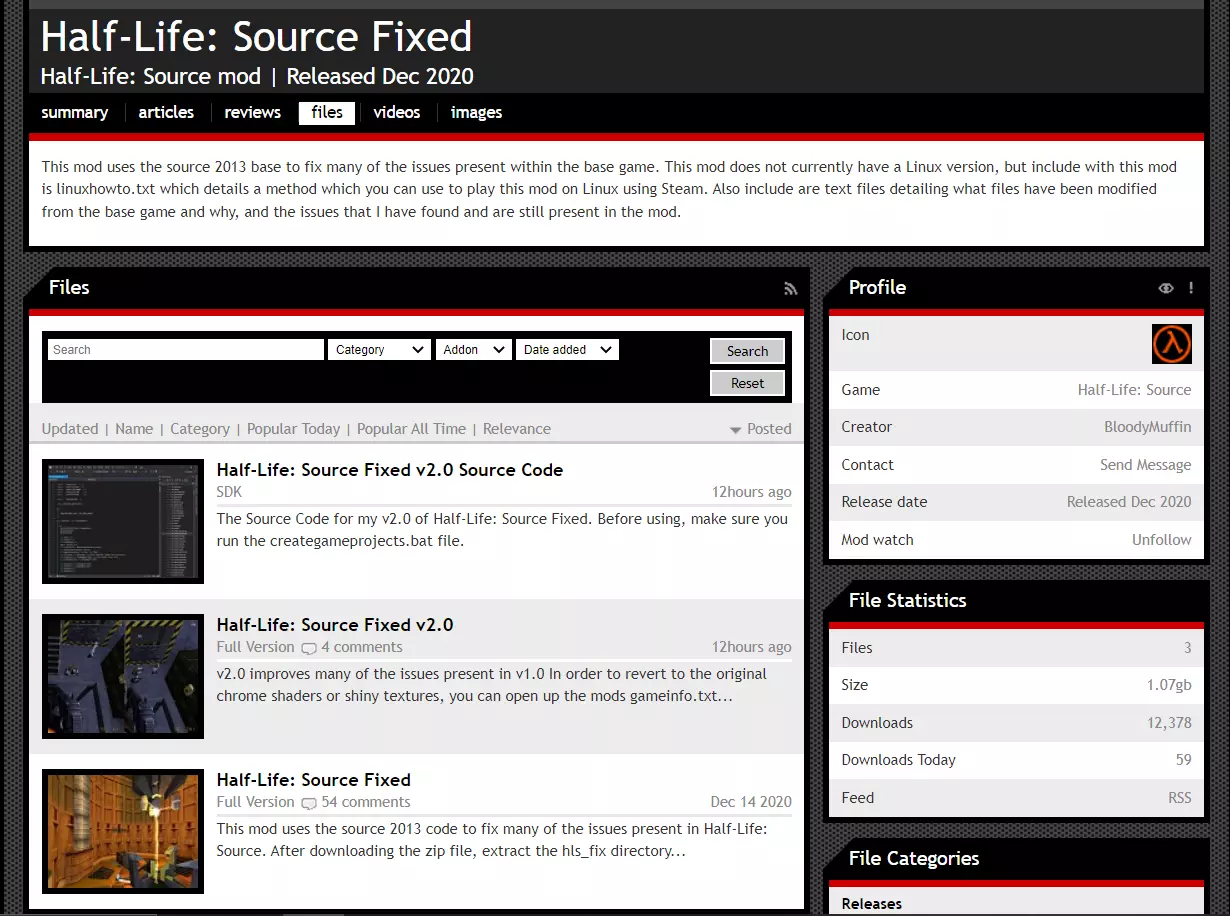
Task: Open the Half-Life: Source game link
Action: [x=1134, y=390]
